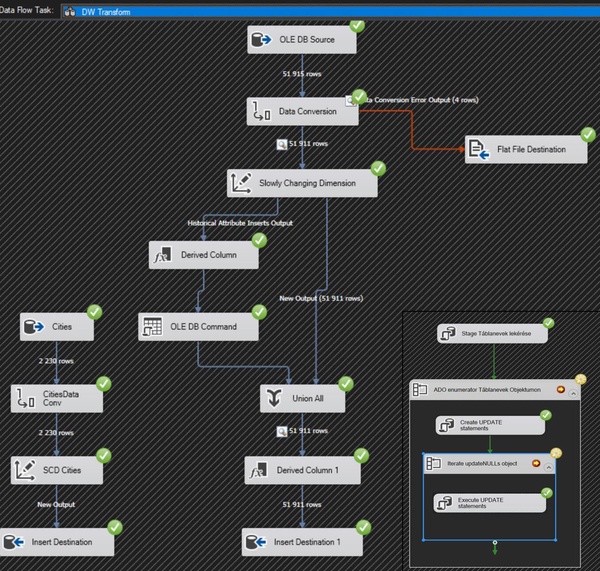Click the Cities source database icon

[x=34, y=326]
